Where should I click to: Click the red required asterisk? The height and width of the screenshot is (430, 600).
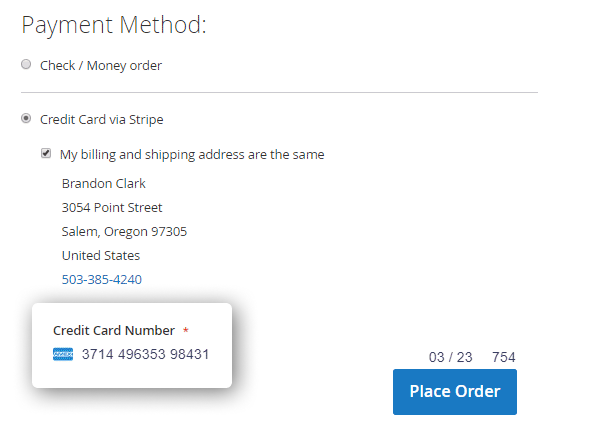coord(186,331)
